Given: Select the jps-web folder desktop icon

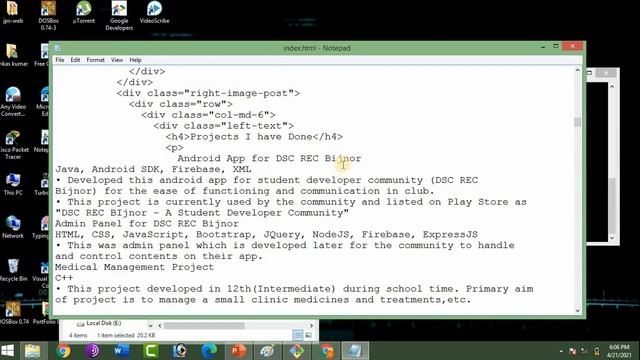Looking at the screenshot, I should tap(13, 13).
